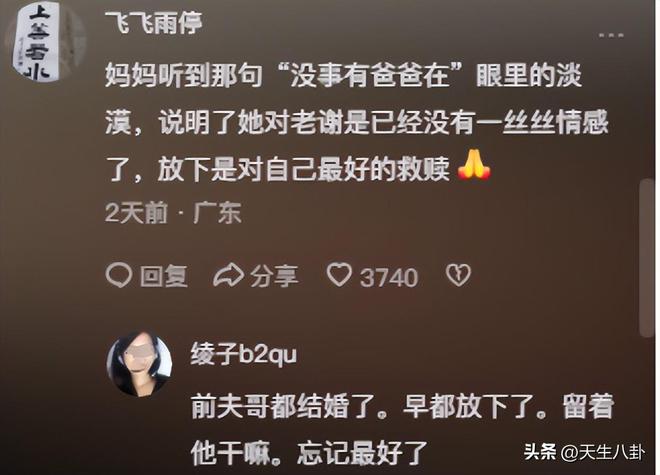Click the praying hands emoji
Viewport: 660px width, 475px height.
click(x=474, y=165)
